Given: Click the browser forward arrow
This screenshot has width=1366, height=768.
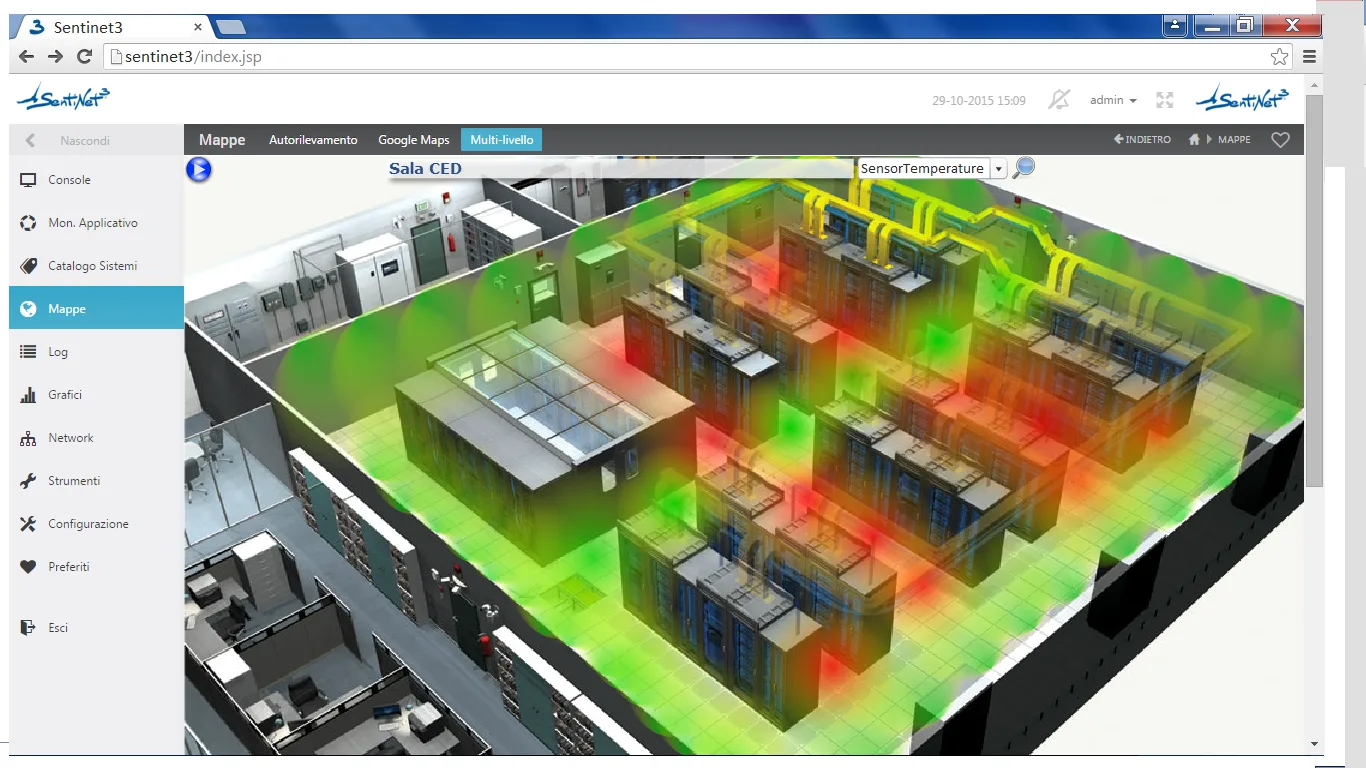Looking at the screenshot, I should pos(55,57).
